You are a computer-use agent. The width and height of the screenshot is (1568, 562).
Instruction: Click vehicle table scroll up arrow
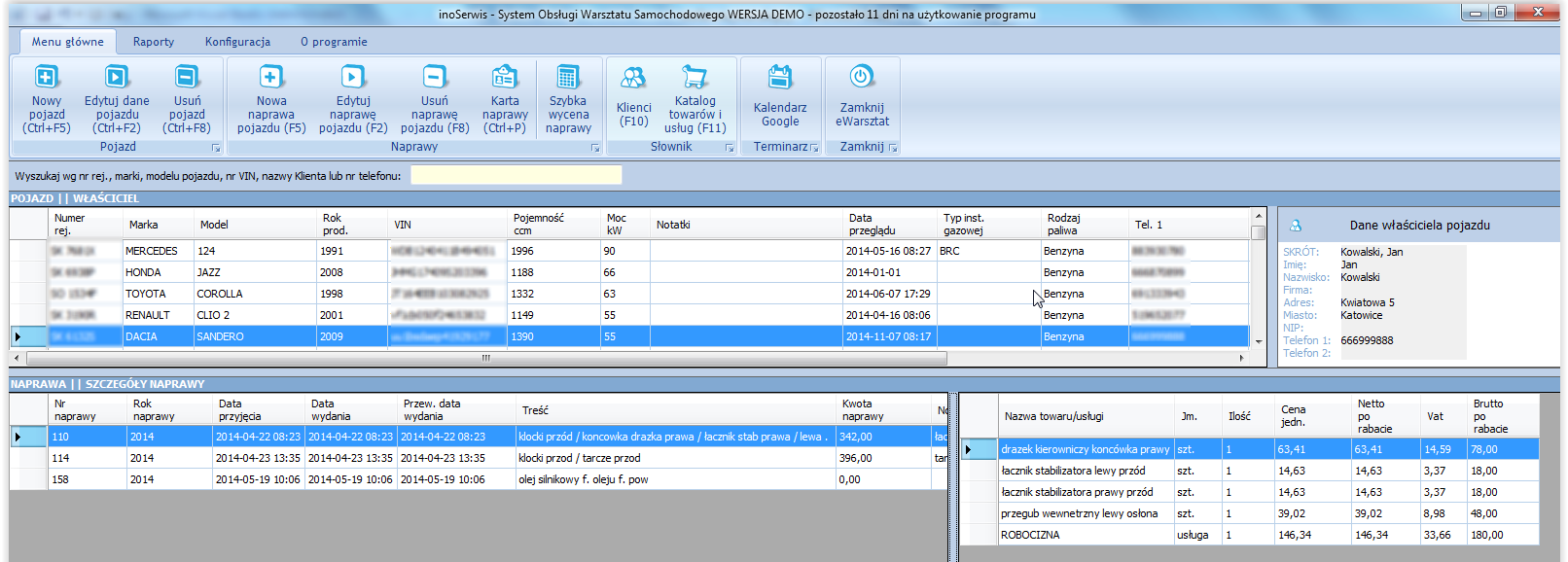click(x=1259, y=216)
